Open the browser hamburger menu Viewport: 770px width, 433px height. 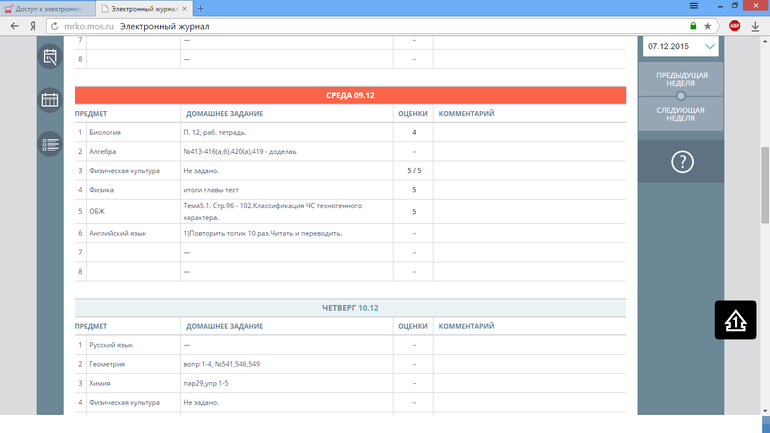click(693, 6)
